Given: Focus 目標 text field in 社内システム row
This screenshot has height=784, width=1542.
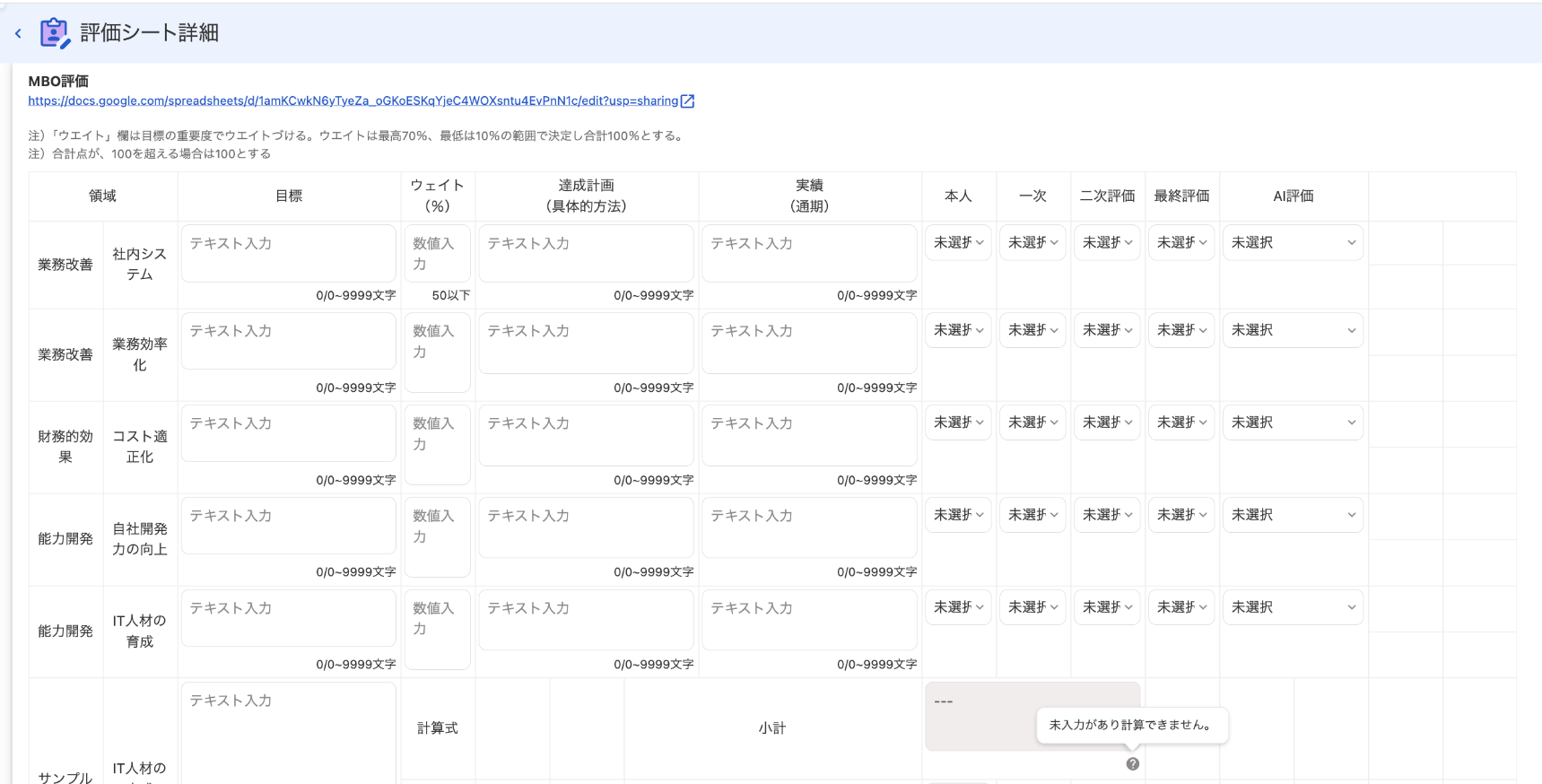Looking at the screenshot, I should click(x=289, y=254).
